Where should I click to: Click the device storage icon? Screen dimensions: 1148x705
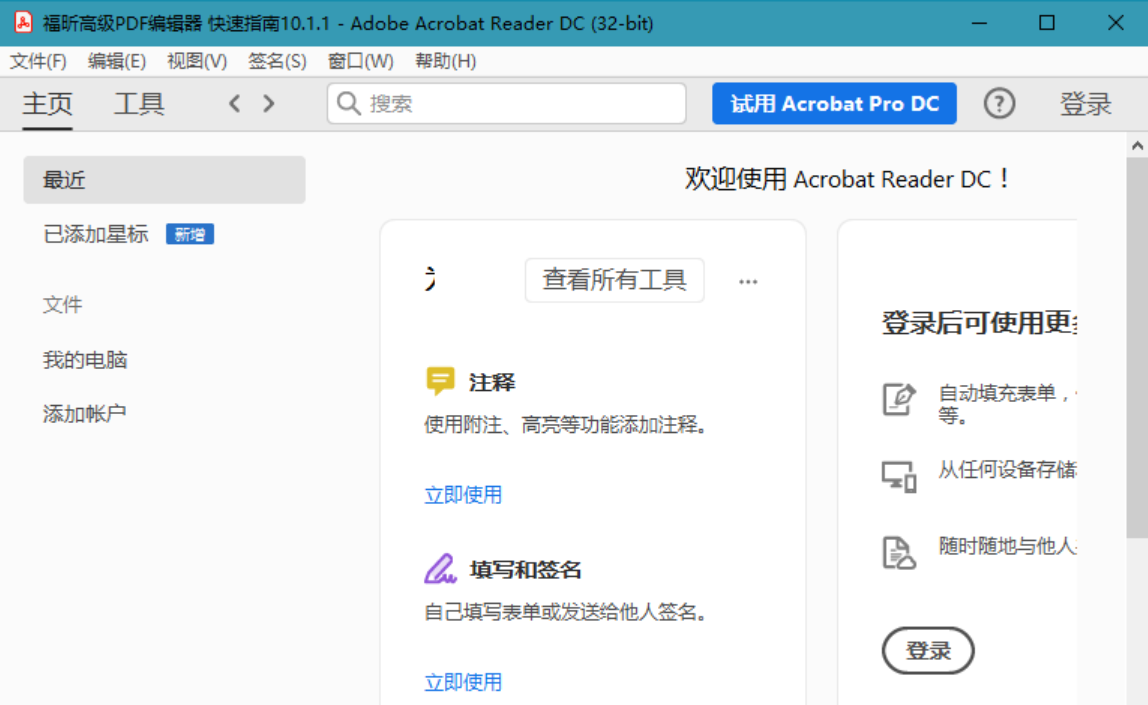898,476
